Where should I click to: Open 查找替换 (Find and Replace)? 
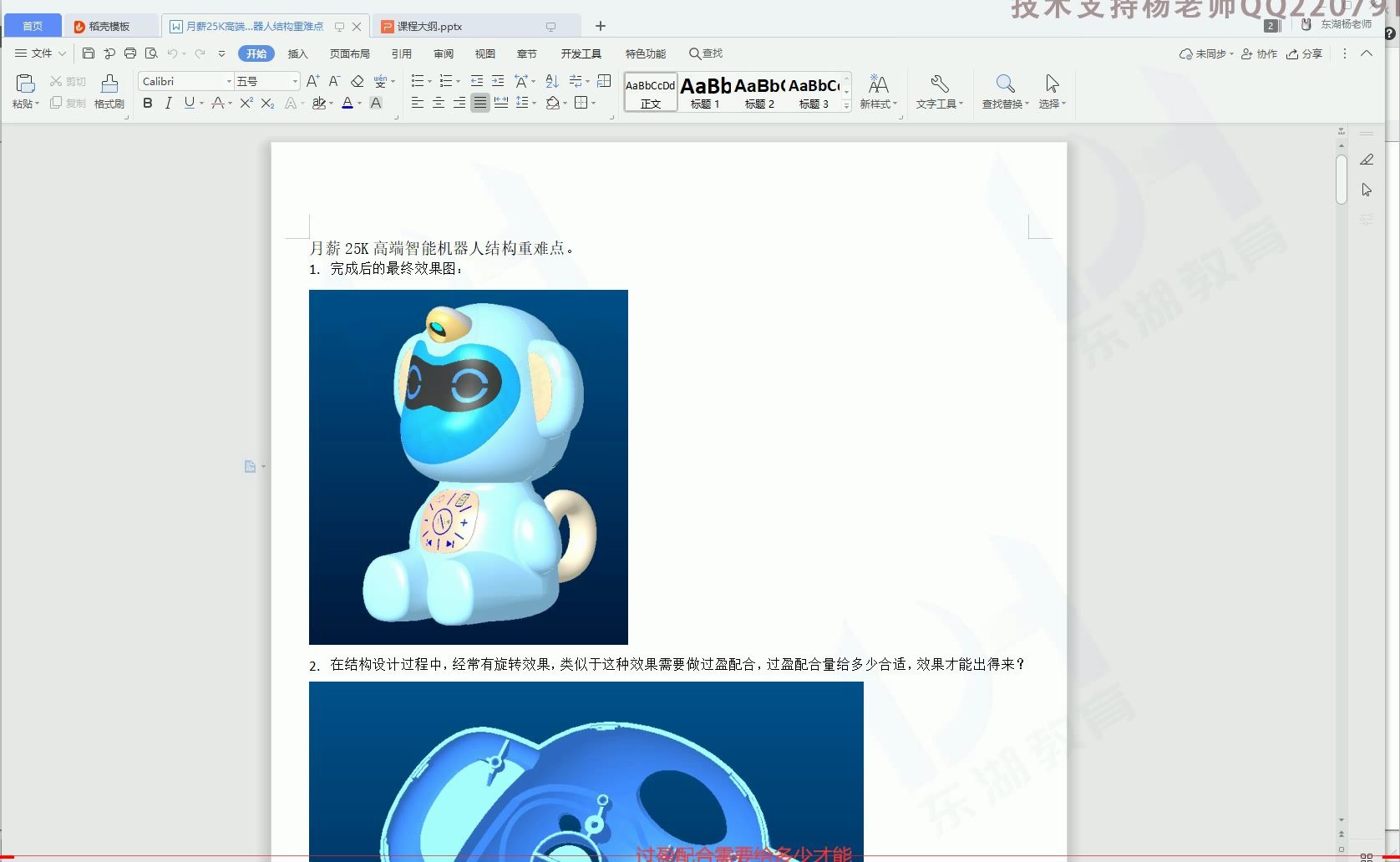click(x=1002, y=90)
